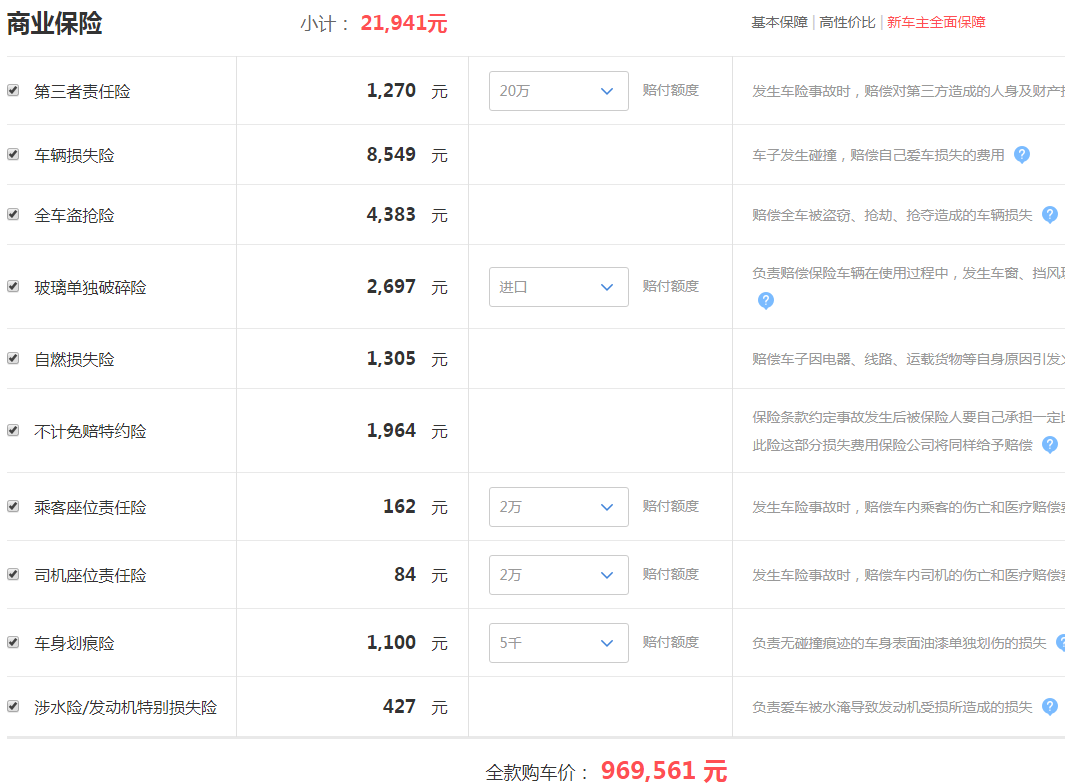This screenshot has width=1065, height=783.
Task: Click the 4,383 price for 全车盗抢险
Action: [391, 215]
